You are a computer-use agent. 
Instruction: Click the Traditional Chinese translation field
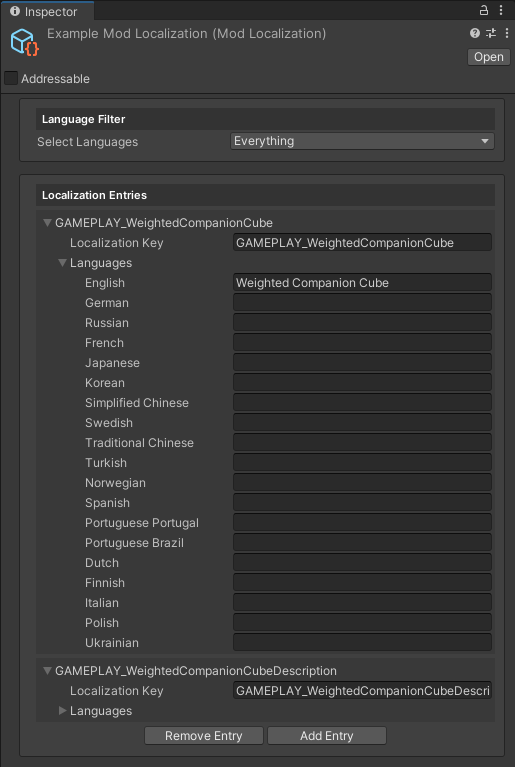click(362, 443)
